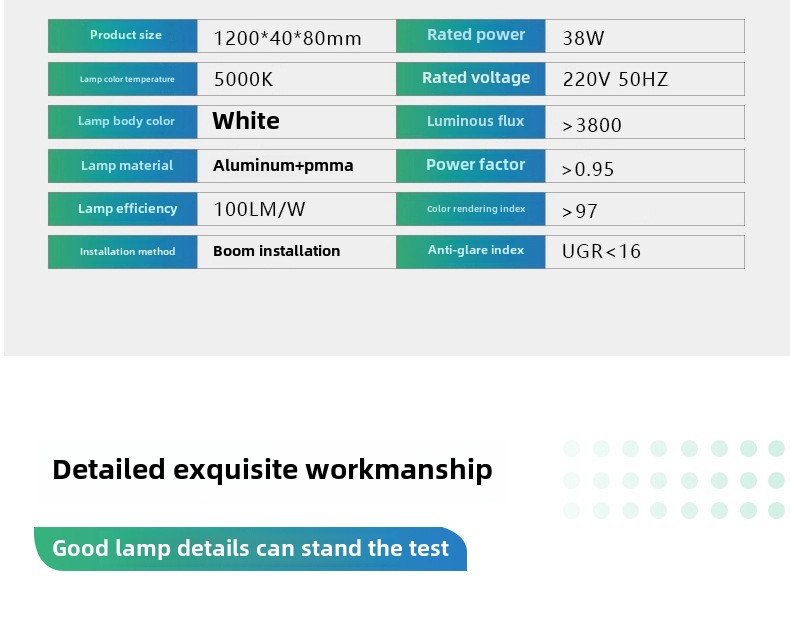Screen dimensions: 790x636
Task: Select the 'Product size' label cell
Action: [122, 36]
